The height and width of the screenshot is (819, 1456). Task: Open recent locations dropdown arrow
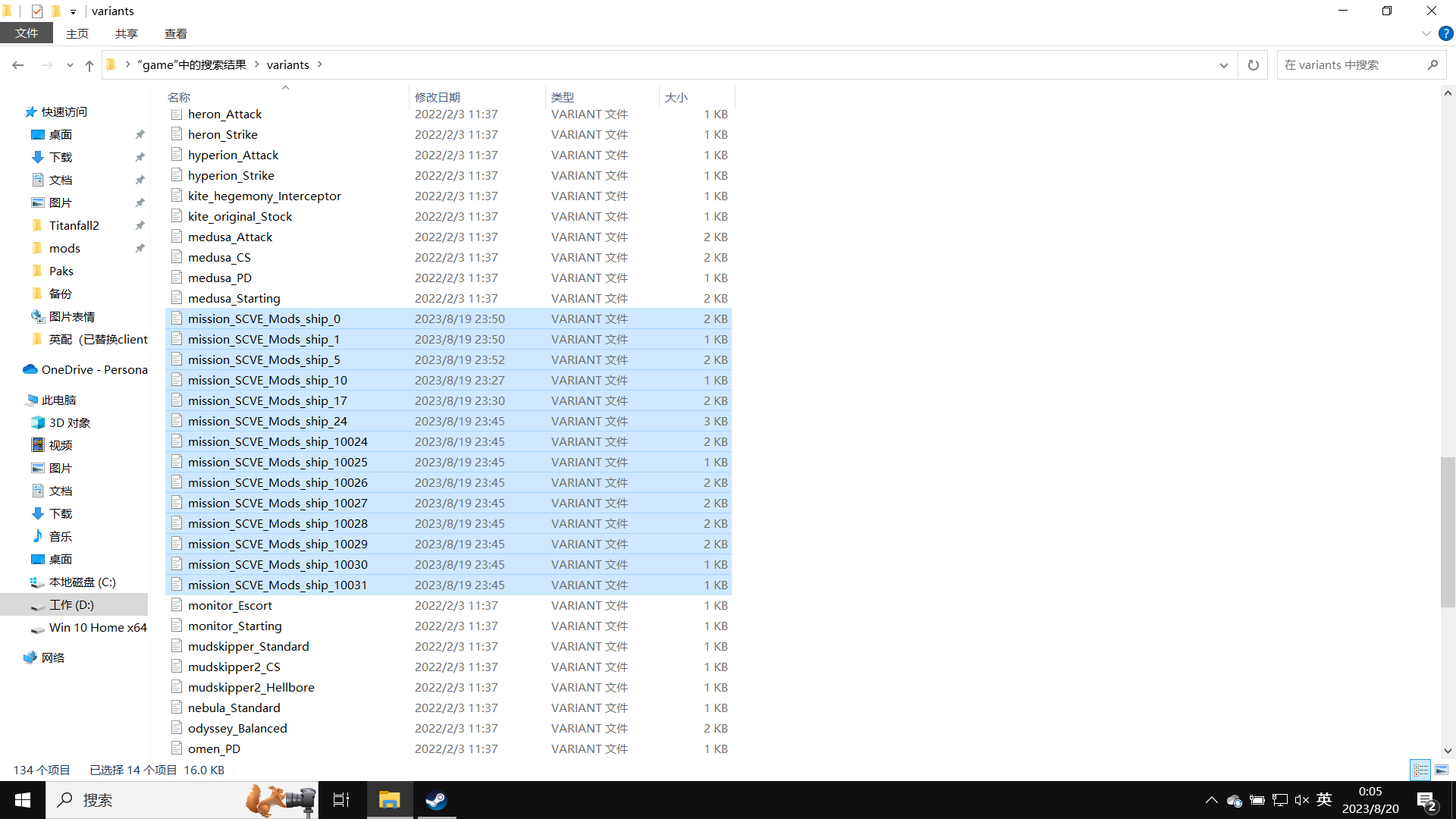[70, 65]
